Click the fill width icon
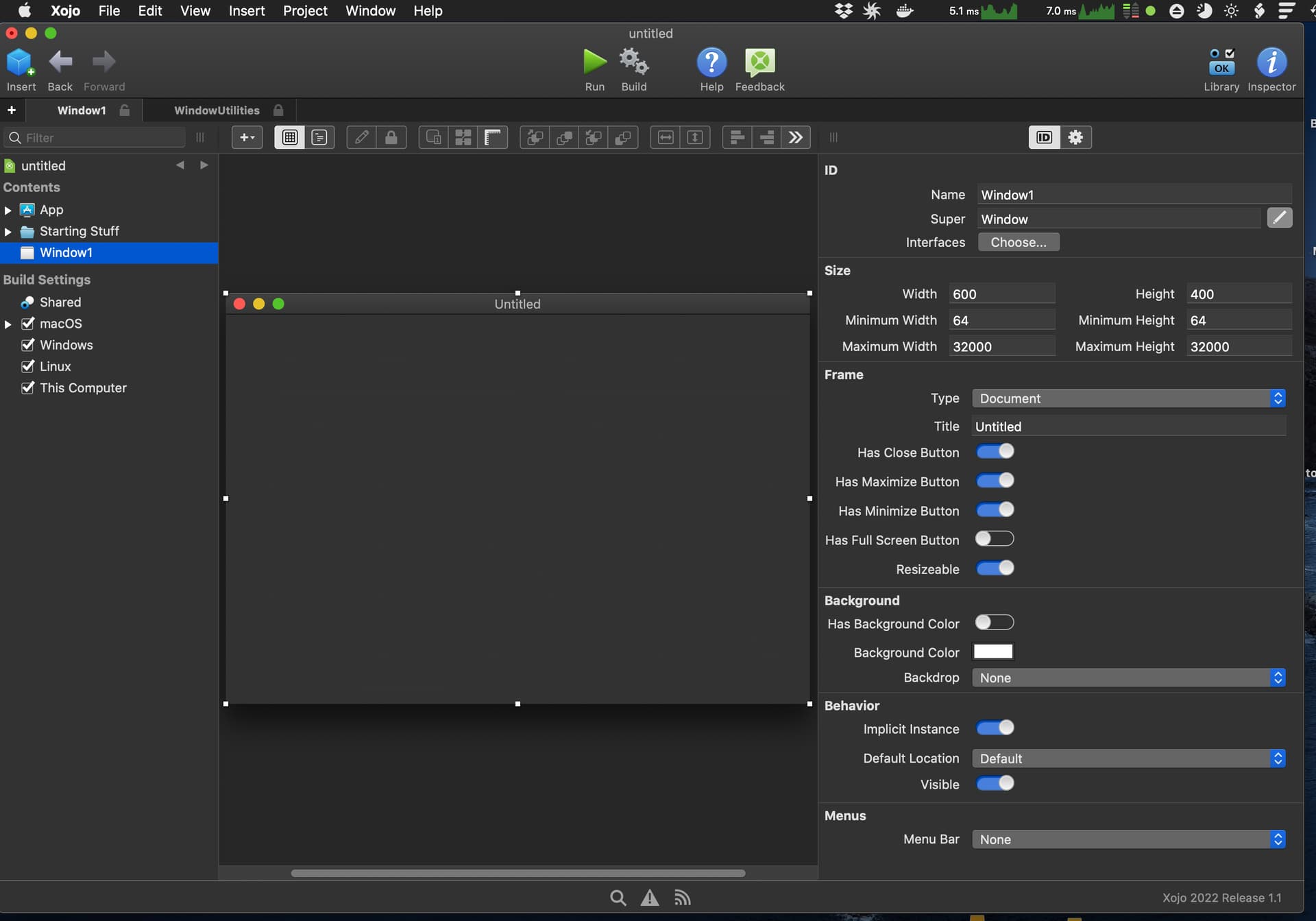Screen dimensions: 1316x921 point(665,138)
